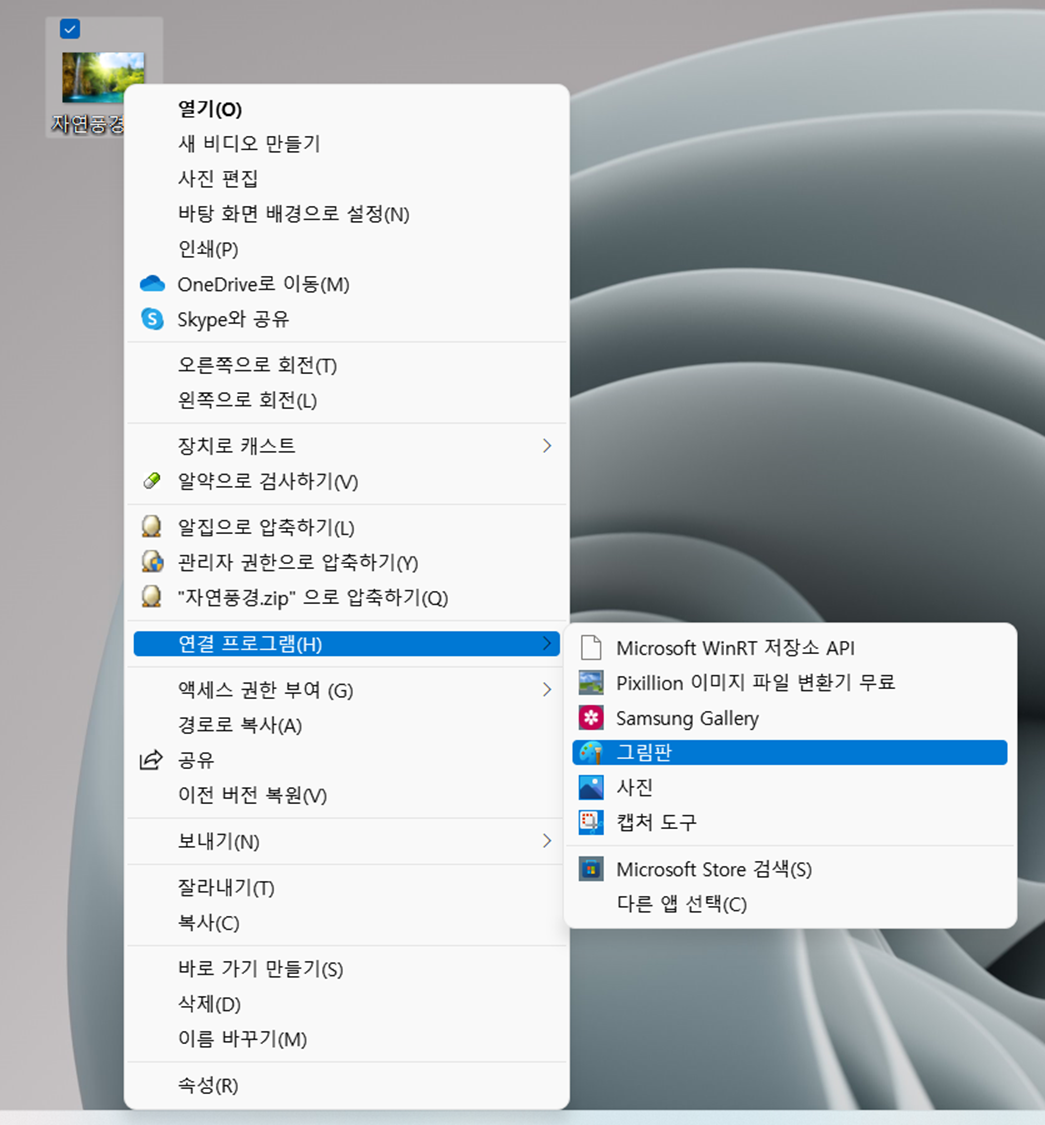Click the 캡처 도구 snipping icon
1045x1125 pixels.
click(591, 822)
